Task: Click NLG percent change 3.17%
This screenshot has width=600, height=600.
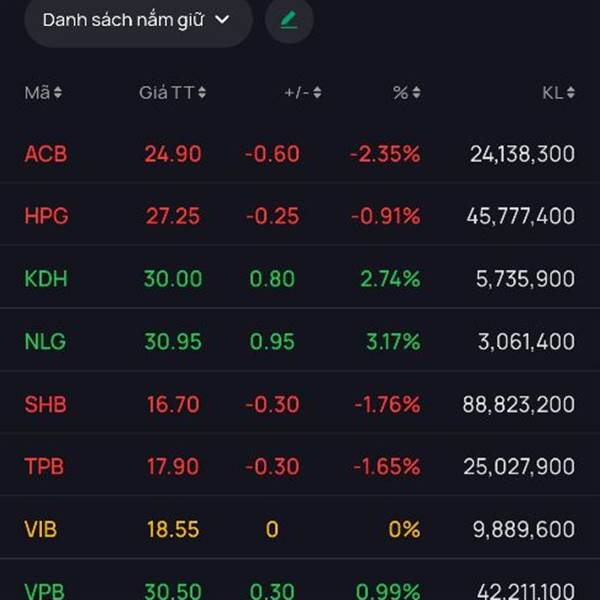Action: [393, 342]
